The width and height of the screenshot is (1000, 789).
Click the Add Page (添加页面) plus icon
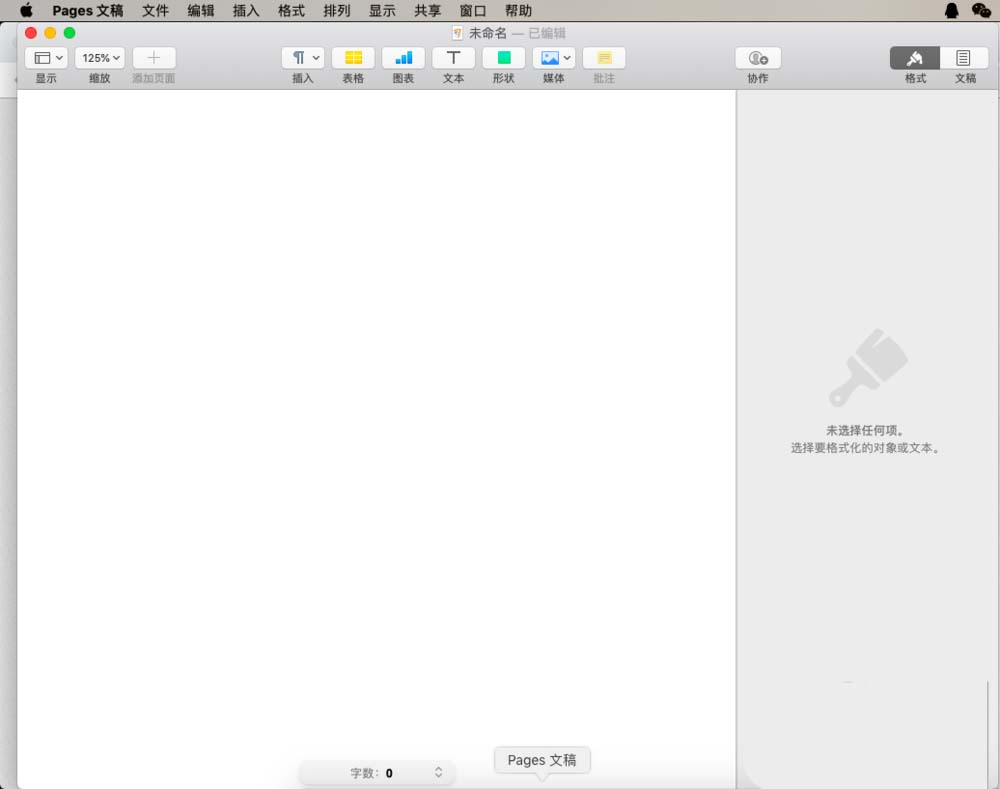(x=153, y=58)
